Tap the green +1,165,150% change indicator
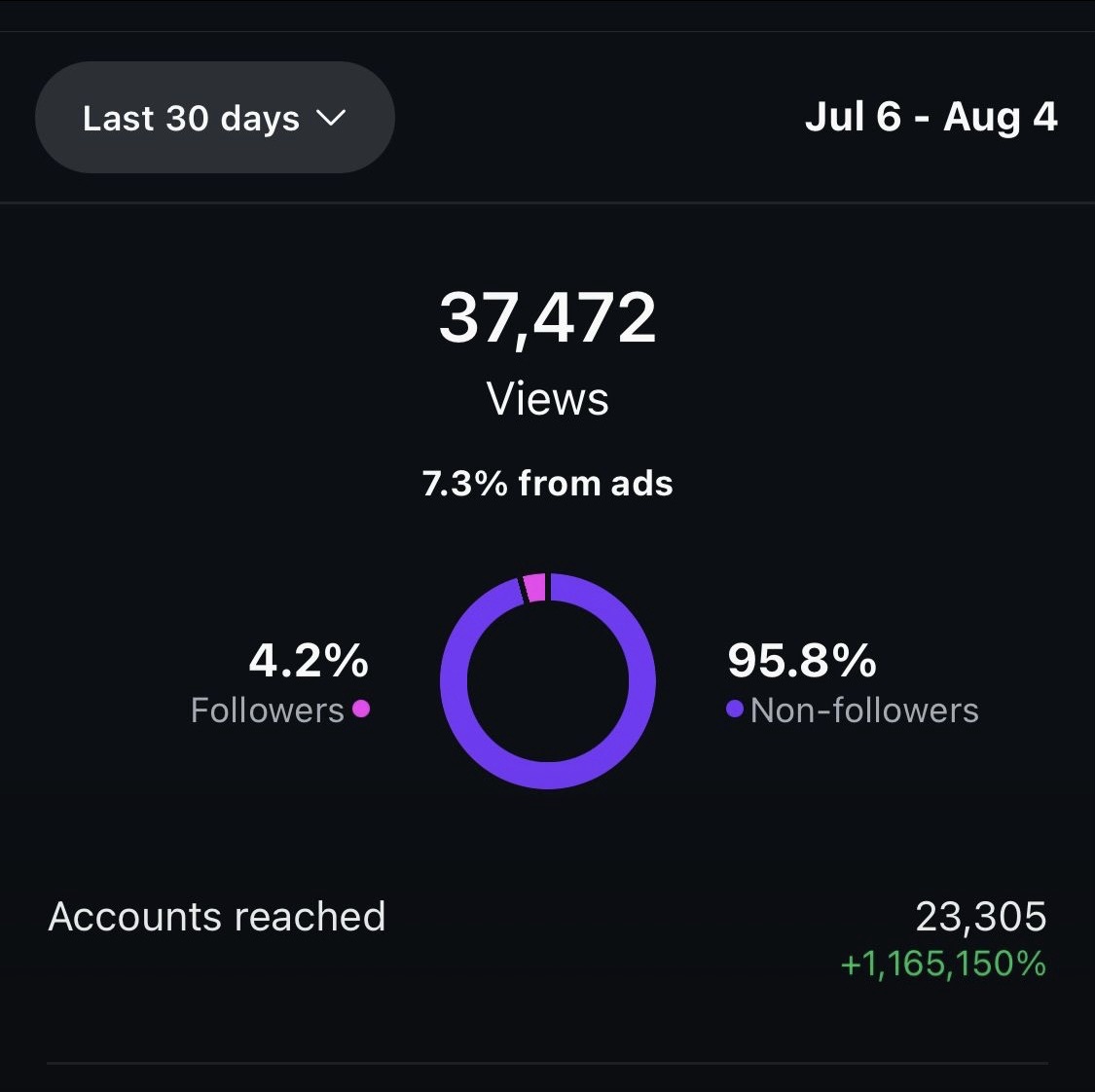The width and height of the screenshot is (1095, 1092). [942, 965]
